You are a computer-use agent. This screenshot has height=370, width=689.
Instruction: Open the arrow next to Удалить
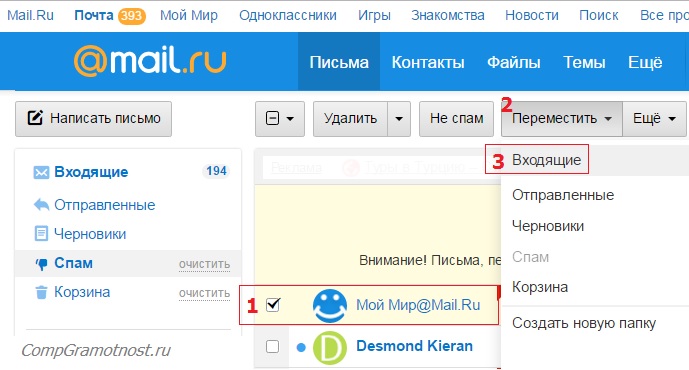click(x=399, y=119)
